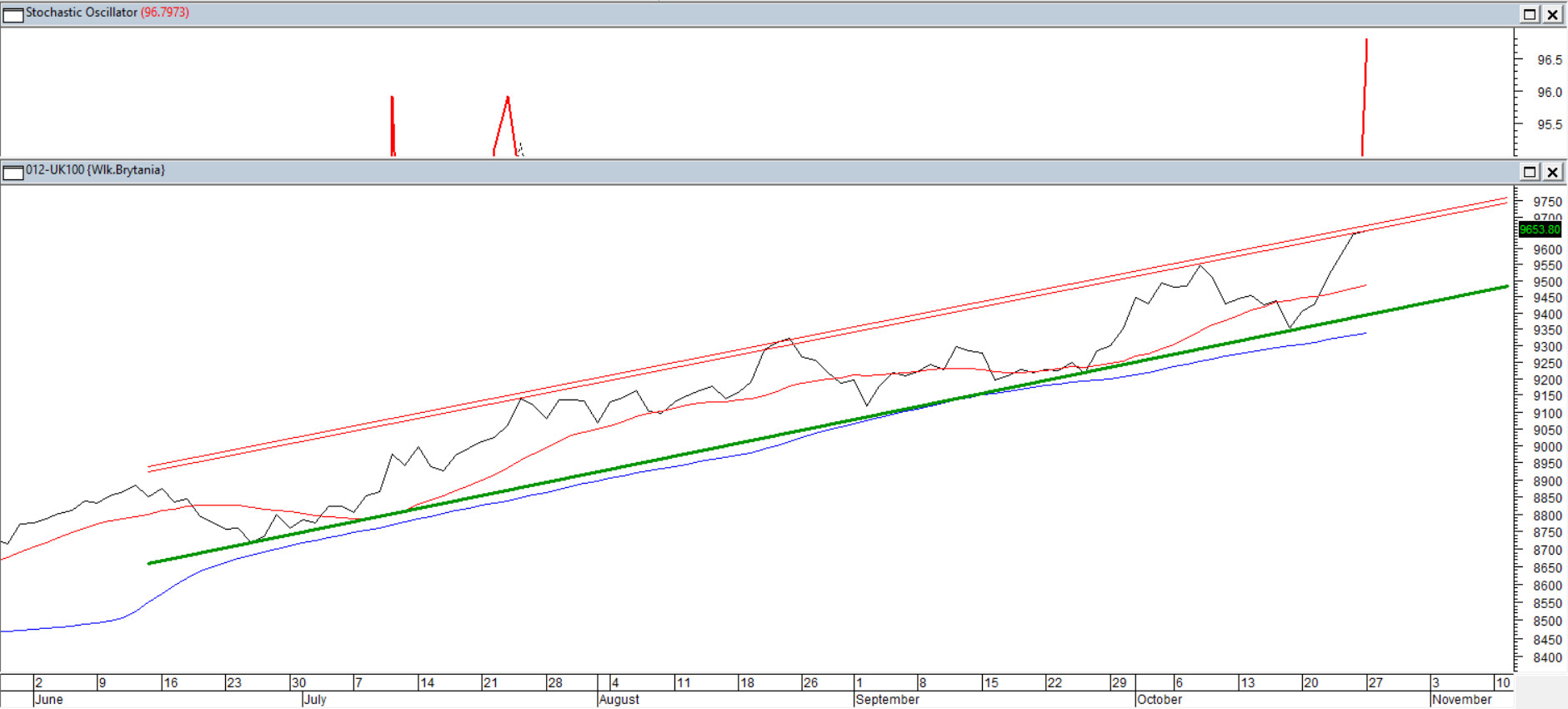Maximize the 012-UK100 chart panel
The image size is (1568, 709).
[x=1530, y=172]
